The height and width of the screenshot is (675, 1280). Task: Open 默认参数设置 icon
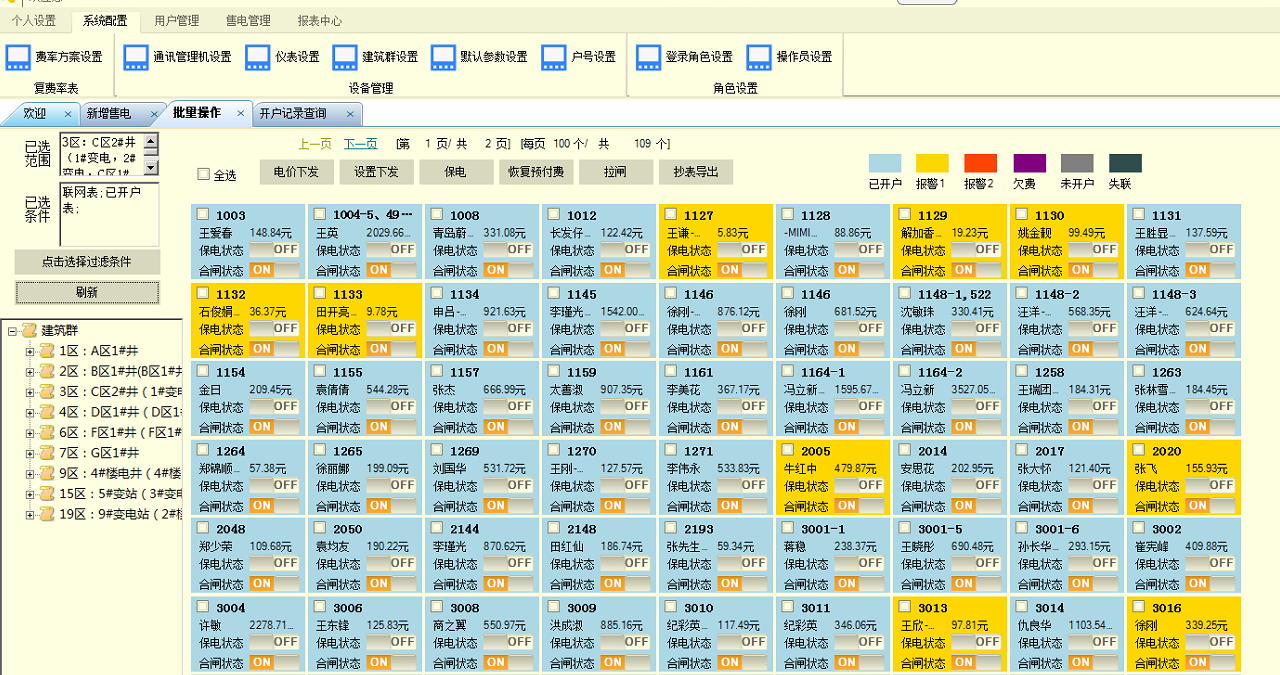443,58
